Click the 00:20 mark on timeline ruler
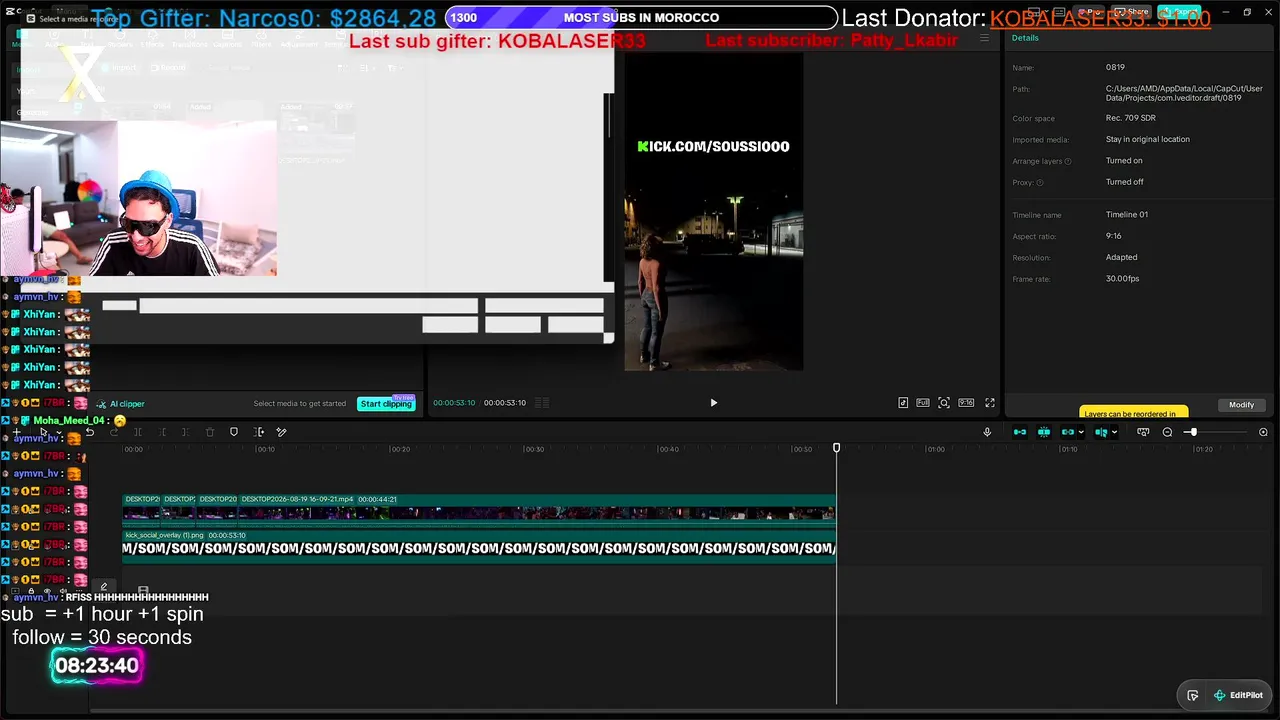 [400, 450]
